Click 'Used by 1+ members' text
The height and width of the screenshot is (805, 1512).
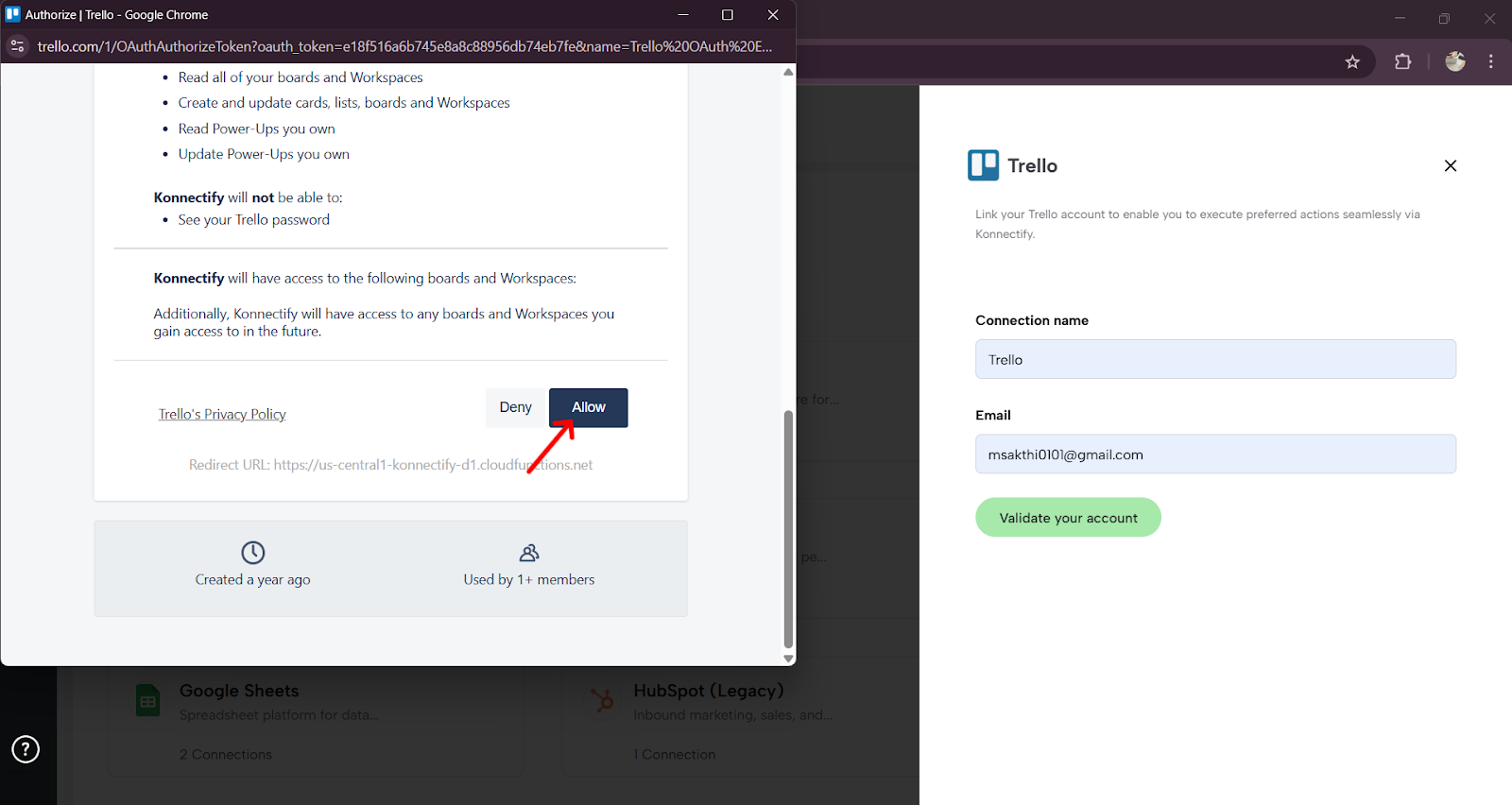[x=529, y=579]
